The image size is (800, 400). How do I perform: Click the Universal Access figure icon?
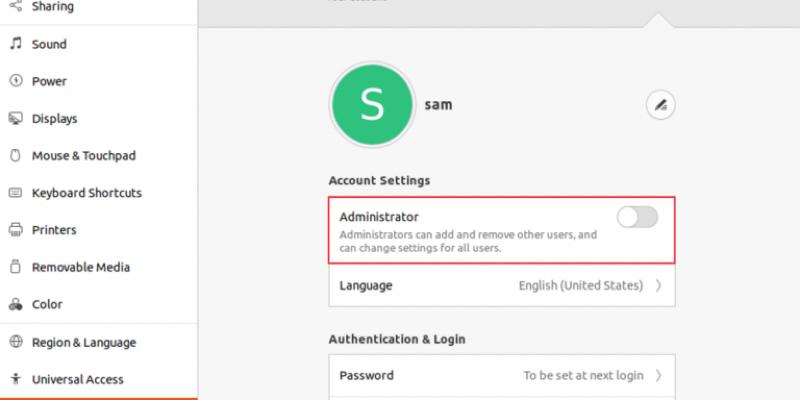pos(15,379)
